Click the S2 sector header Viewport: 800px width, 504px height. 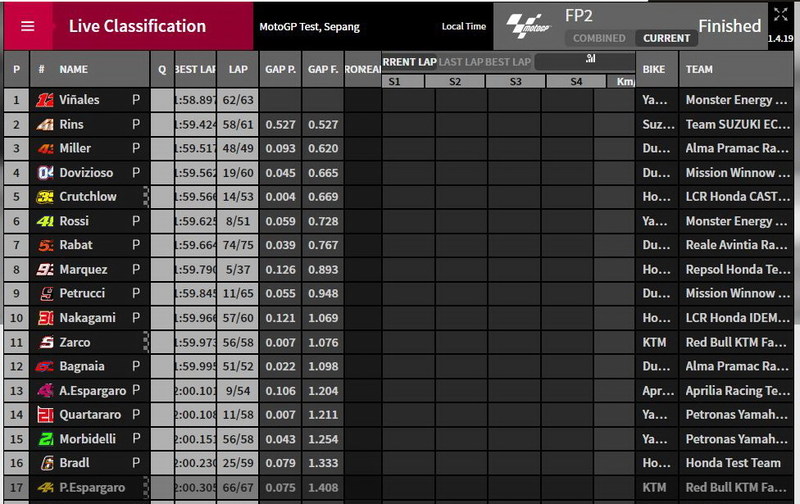click(x=455, y=82)
